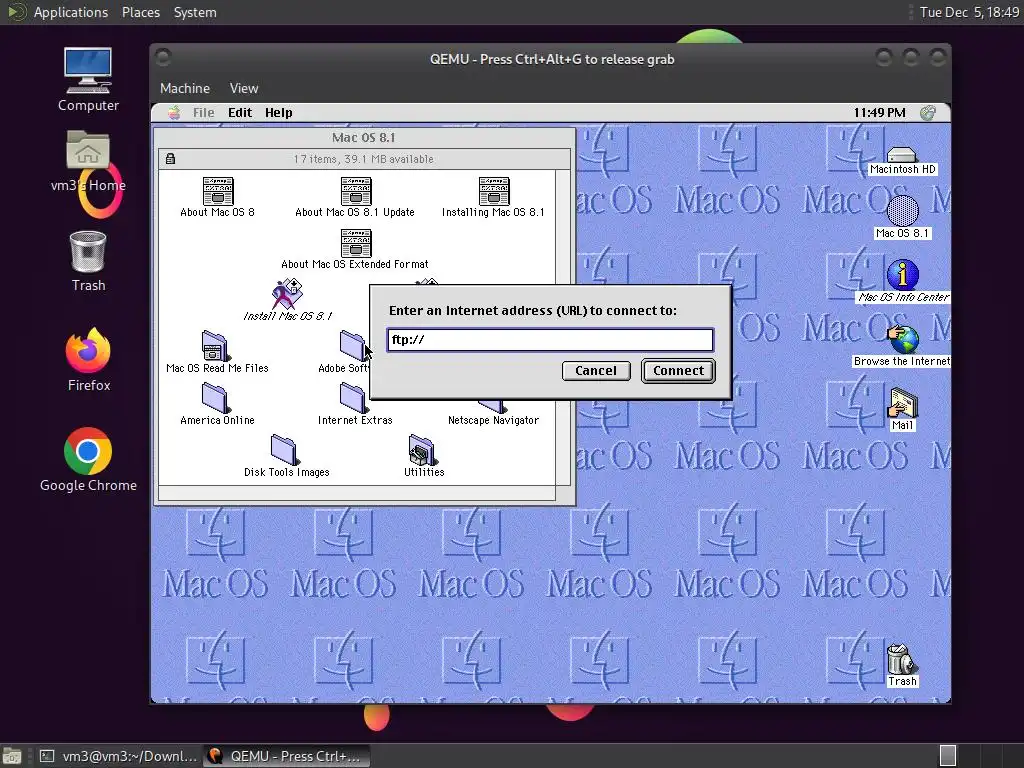The width and height of the screenshot is (1024, 768).
Task: Select the Mac OS Trash icon
Action: point(903,659)
